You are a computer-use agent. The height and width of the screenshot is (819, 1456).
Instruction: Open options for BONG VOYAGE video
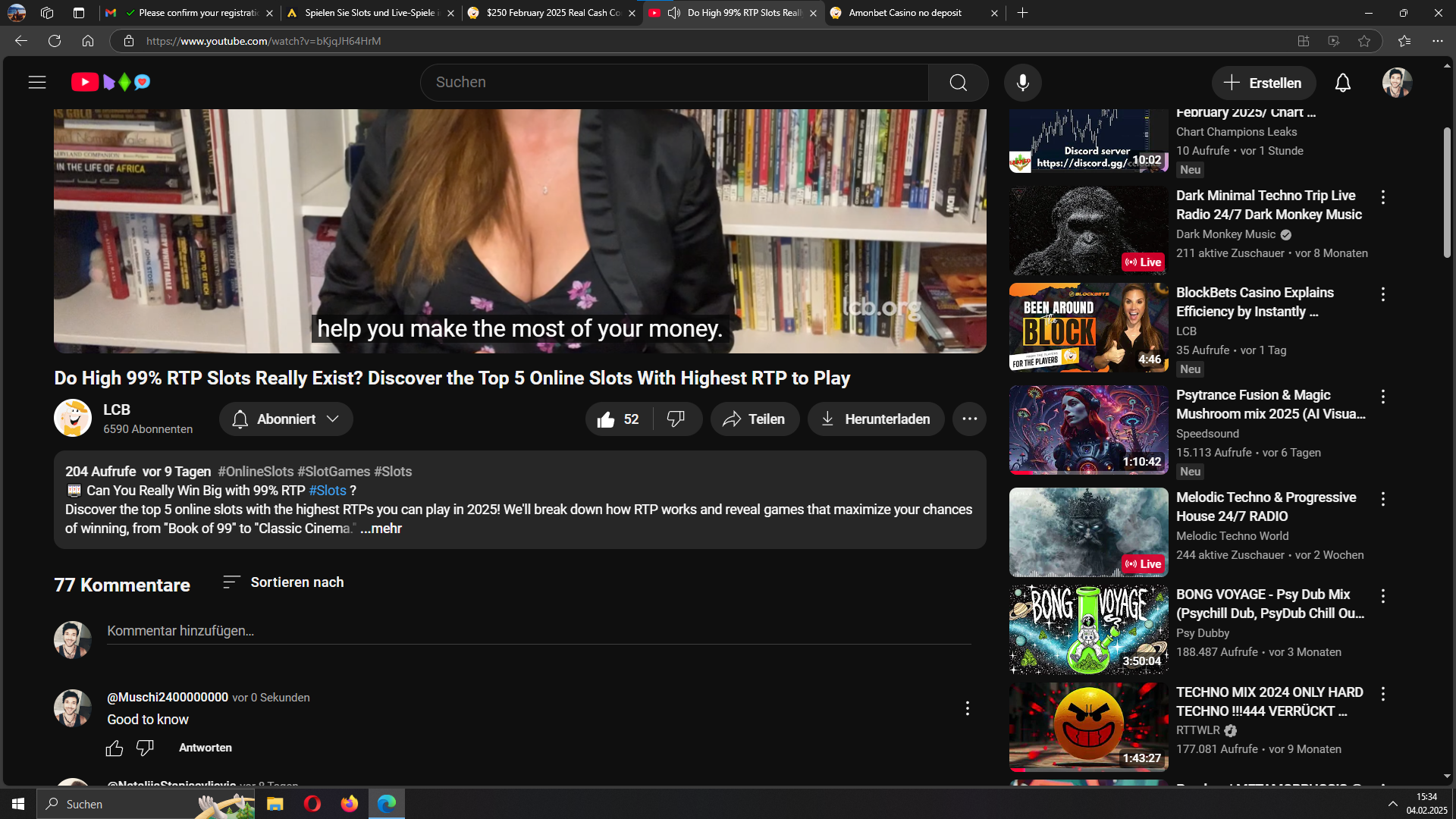[x=1382, y=596]
